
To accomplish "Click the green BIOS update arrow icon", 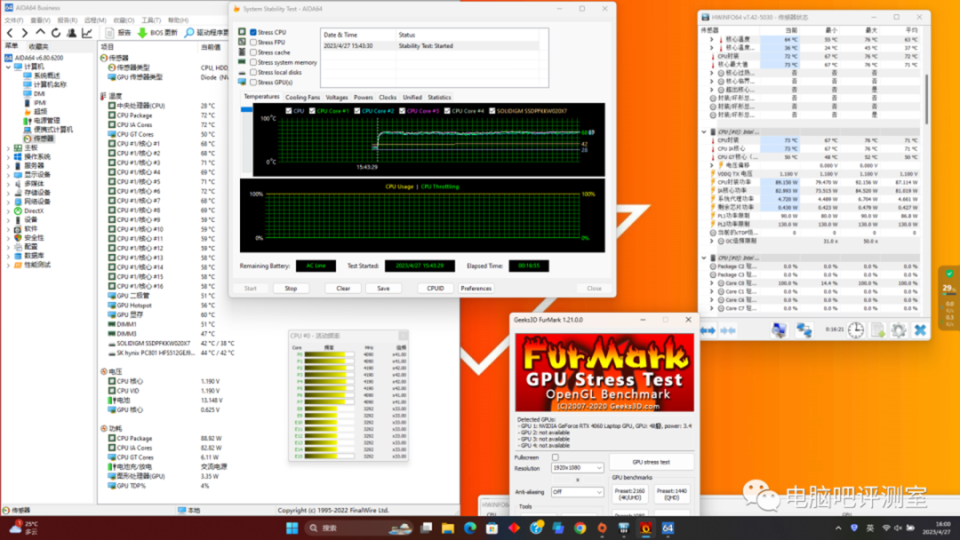I will point(142,33).
